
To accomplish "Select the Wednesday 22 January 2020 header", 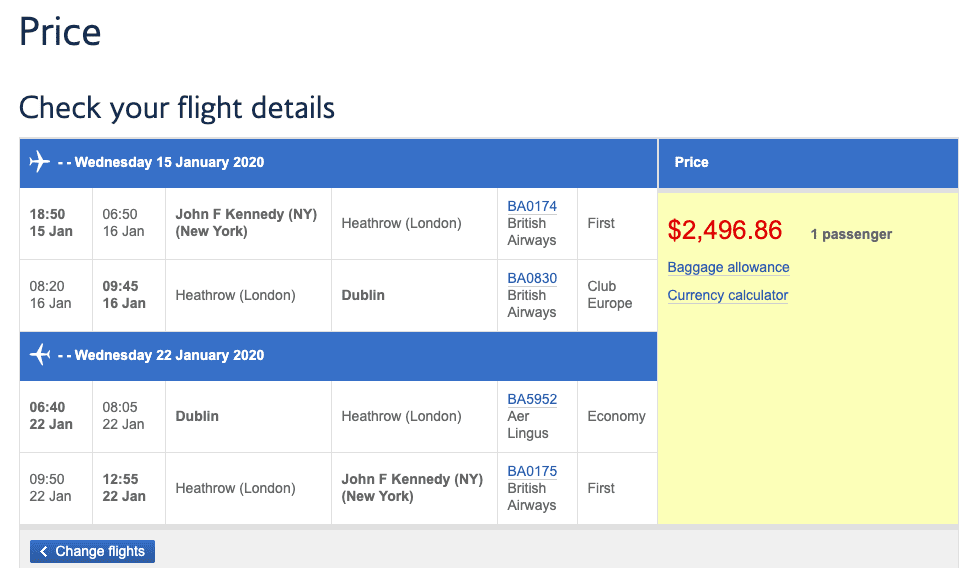I will point(169,355).
